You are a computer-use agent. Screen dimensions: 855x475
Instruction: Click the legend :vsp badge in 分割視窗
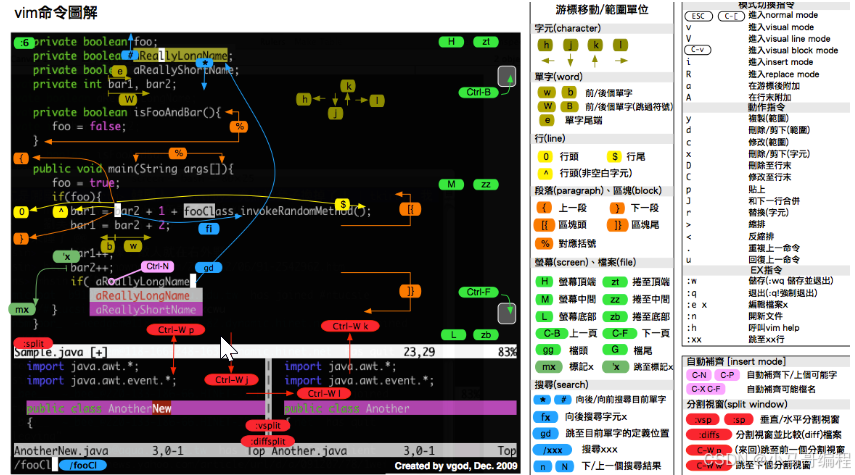click(x=703, y=419)
